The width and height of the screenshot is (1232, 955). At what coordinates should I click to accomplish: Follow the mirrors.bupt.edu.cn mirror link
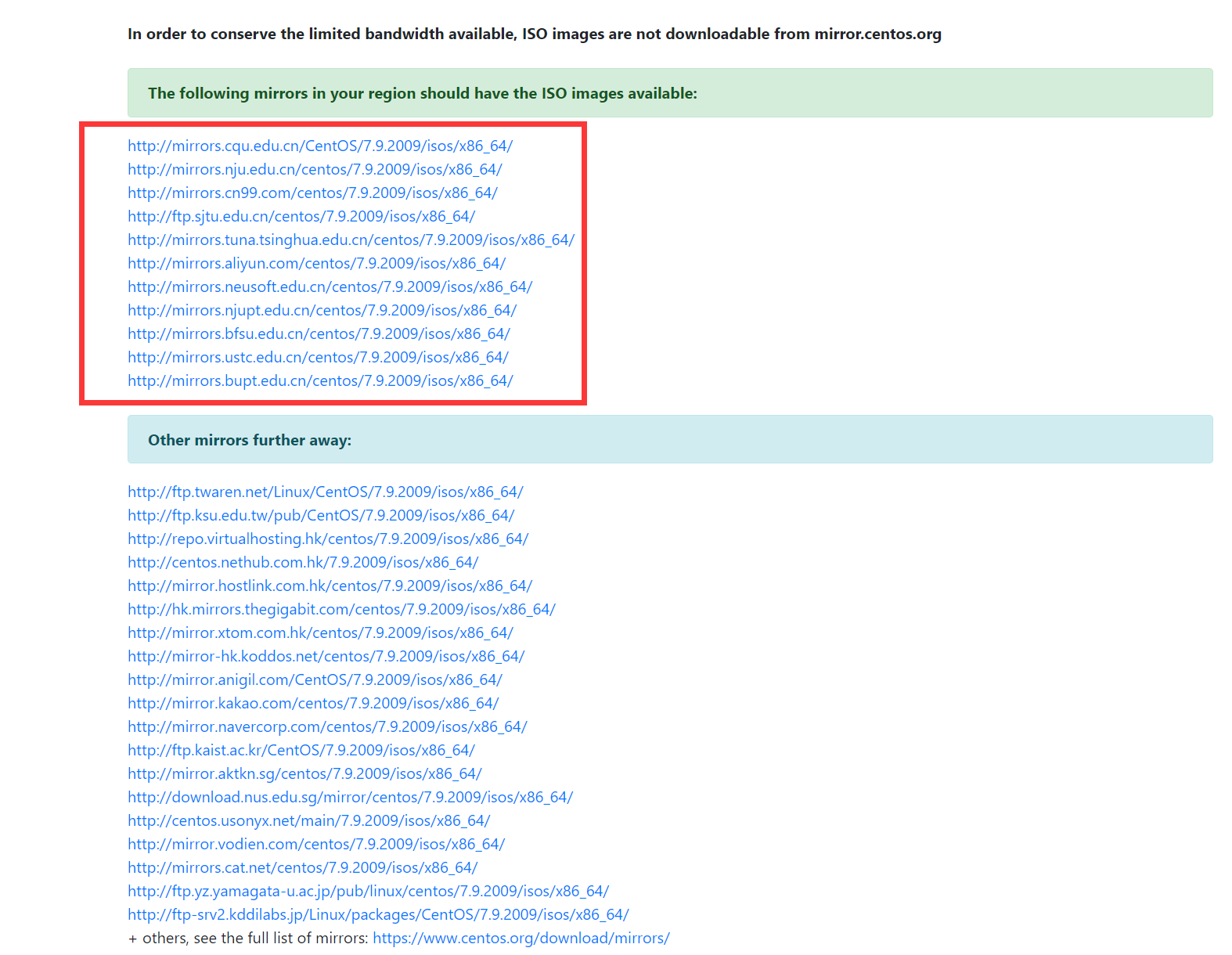pos(320,380)
